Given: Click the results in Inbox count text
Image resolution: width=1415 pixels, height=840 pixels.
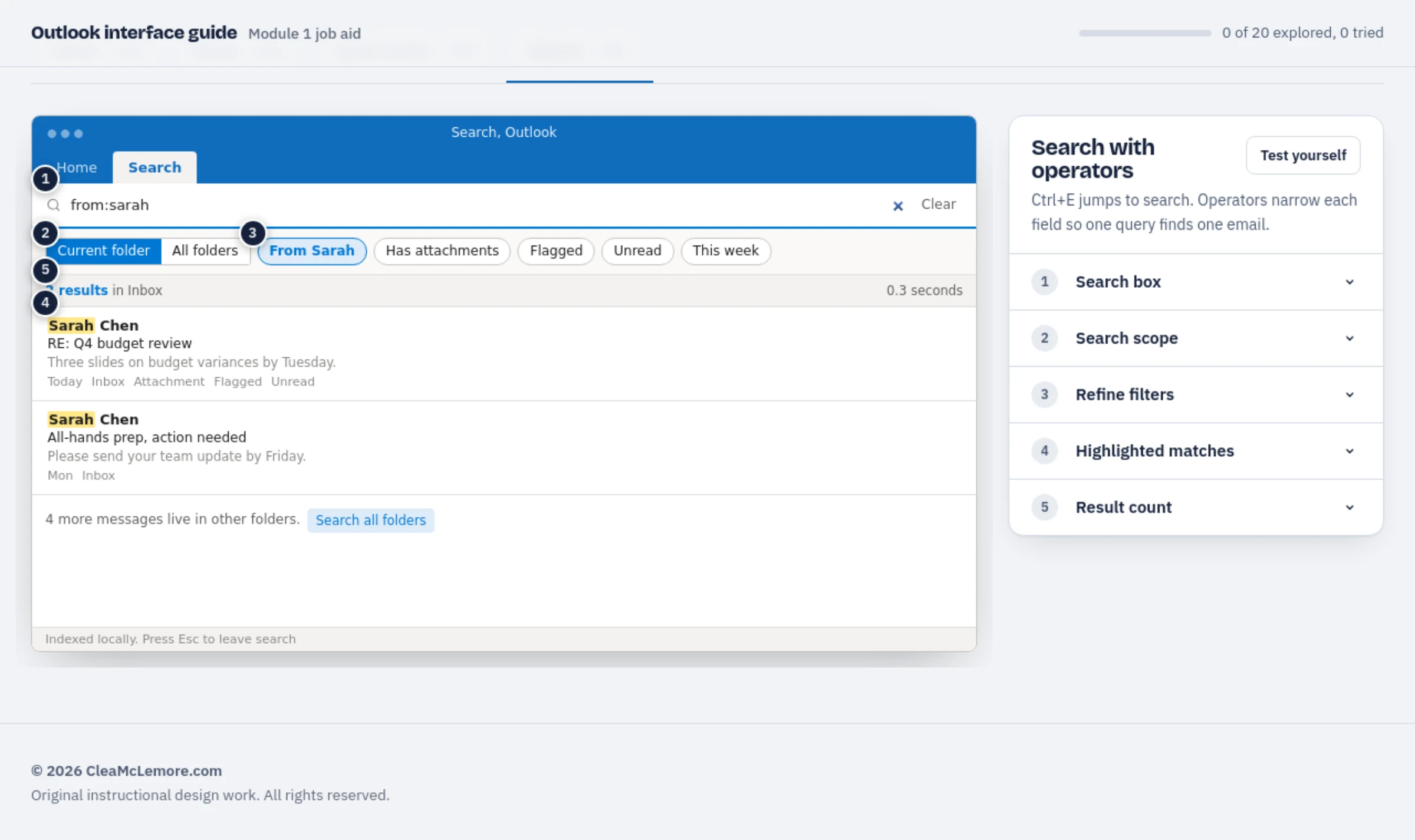Looking at the screenshot, I should coord(104,290).
